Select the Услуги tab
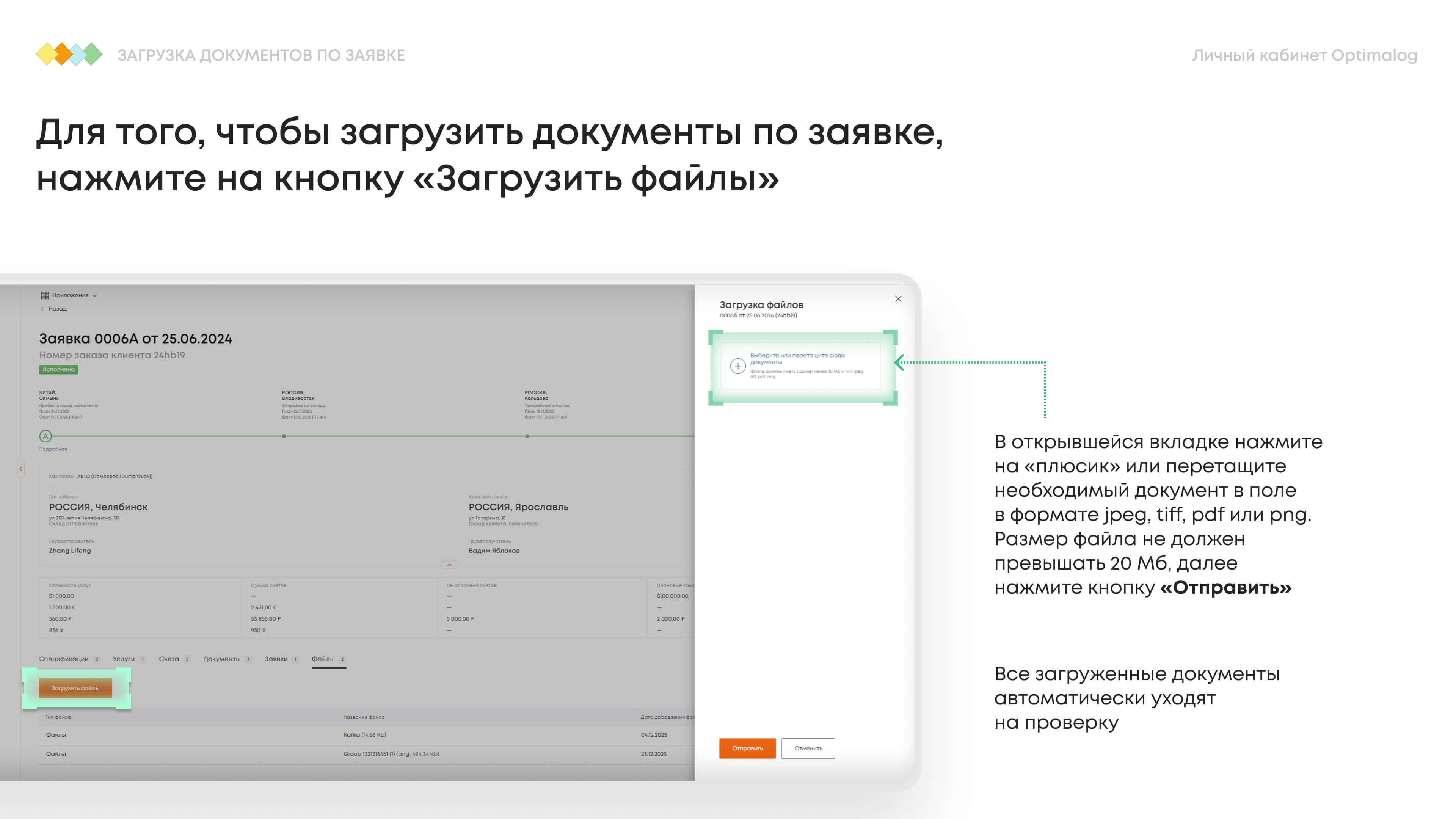 pos(123,659)
